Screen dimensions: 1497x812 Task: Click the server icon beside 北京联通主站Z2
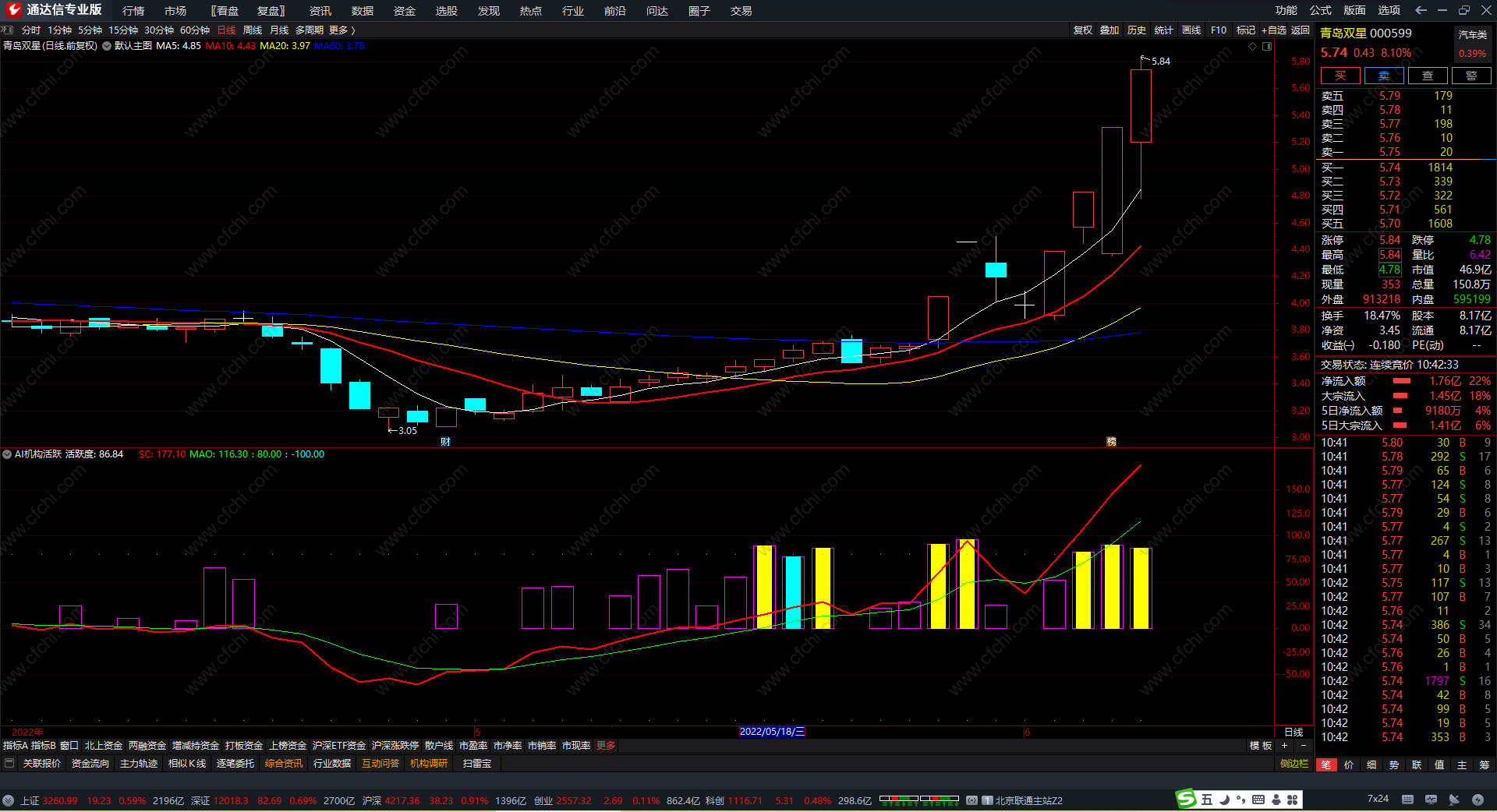pos(988,800)
